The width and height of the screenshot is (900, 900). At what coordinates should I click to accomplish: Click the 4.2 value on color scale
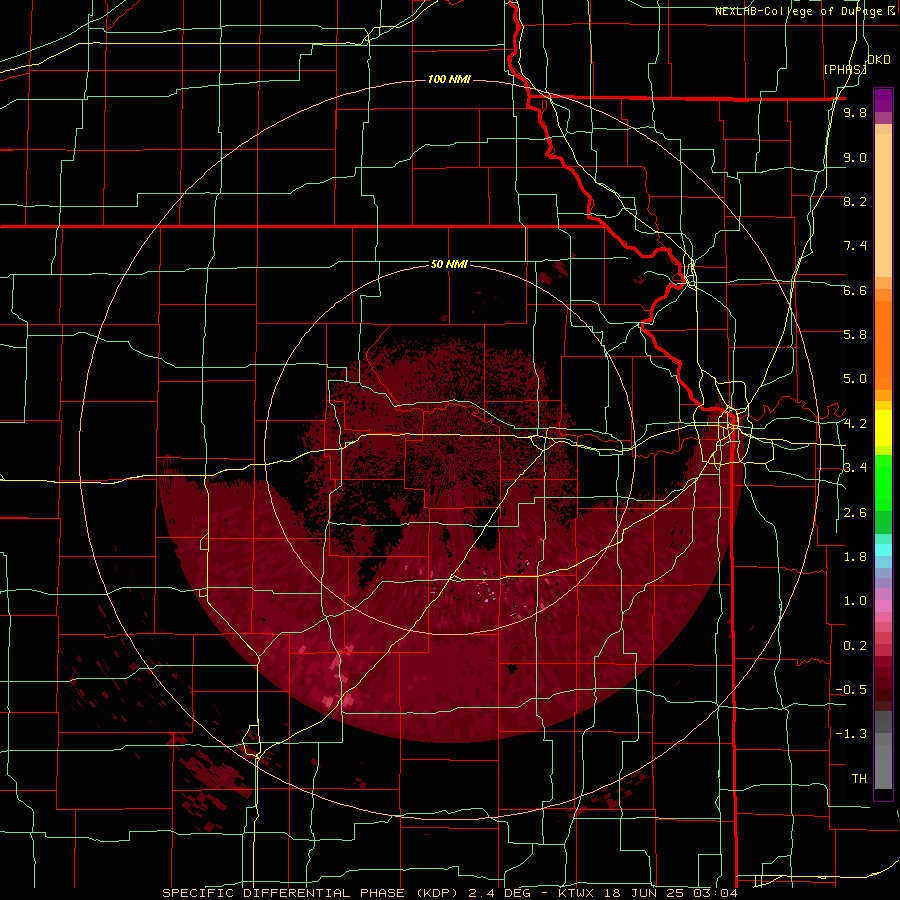[855, 424]
